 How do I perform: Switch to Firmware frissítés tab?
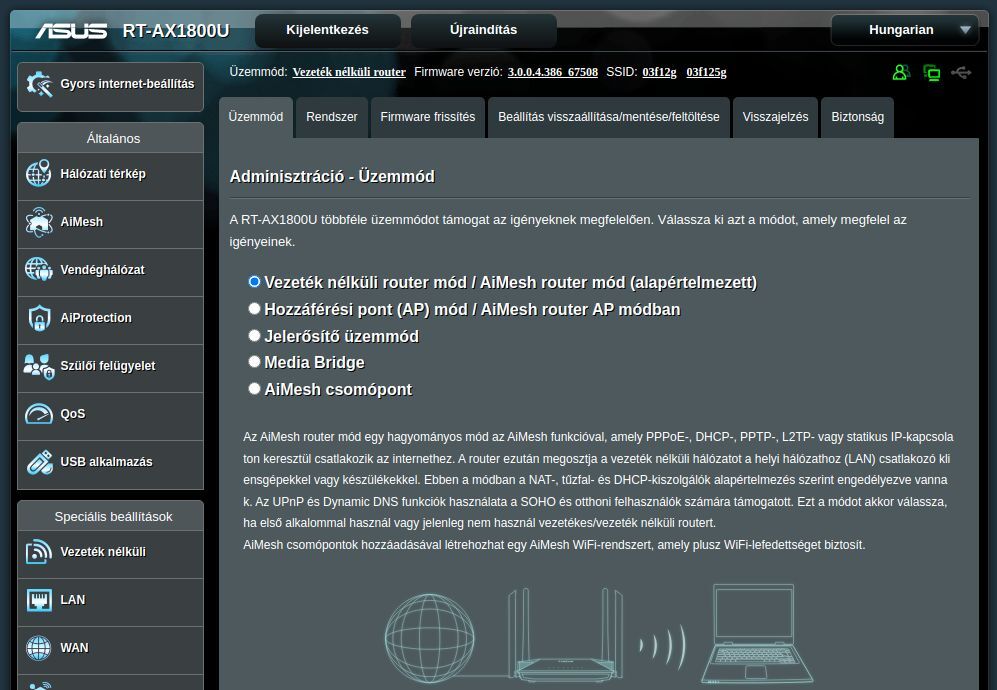coord(427,117)
